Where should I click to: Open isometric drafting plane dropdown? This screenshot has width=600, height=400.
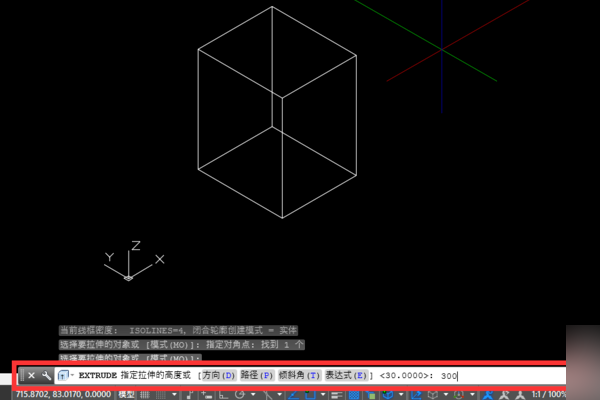coord(279,394)
